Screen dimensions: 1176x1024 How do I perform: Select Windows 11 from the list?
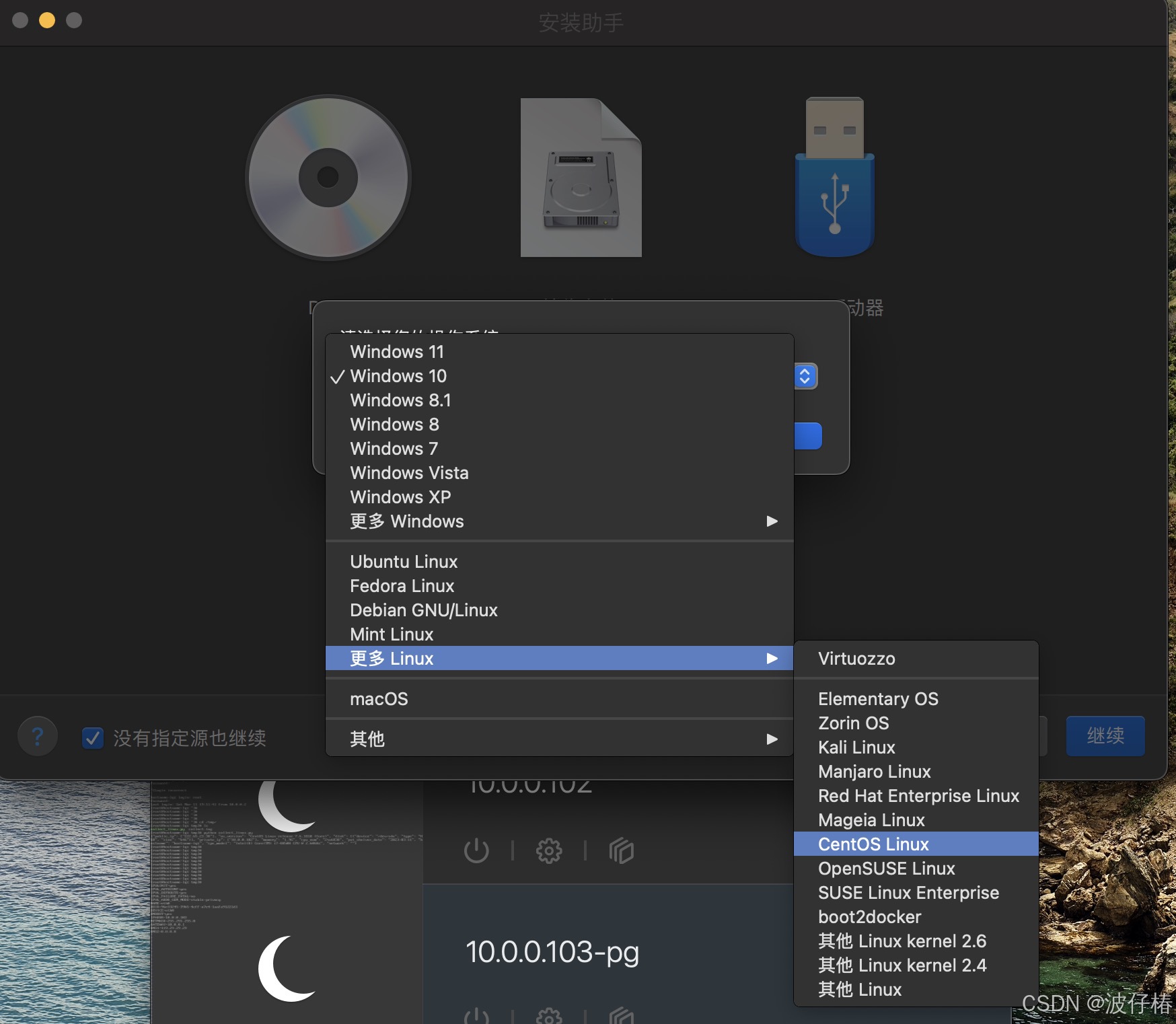[x=560, y=352]
